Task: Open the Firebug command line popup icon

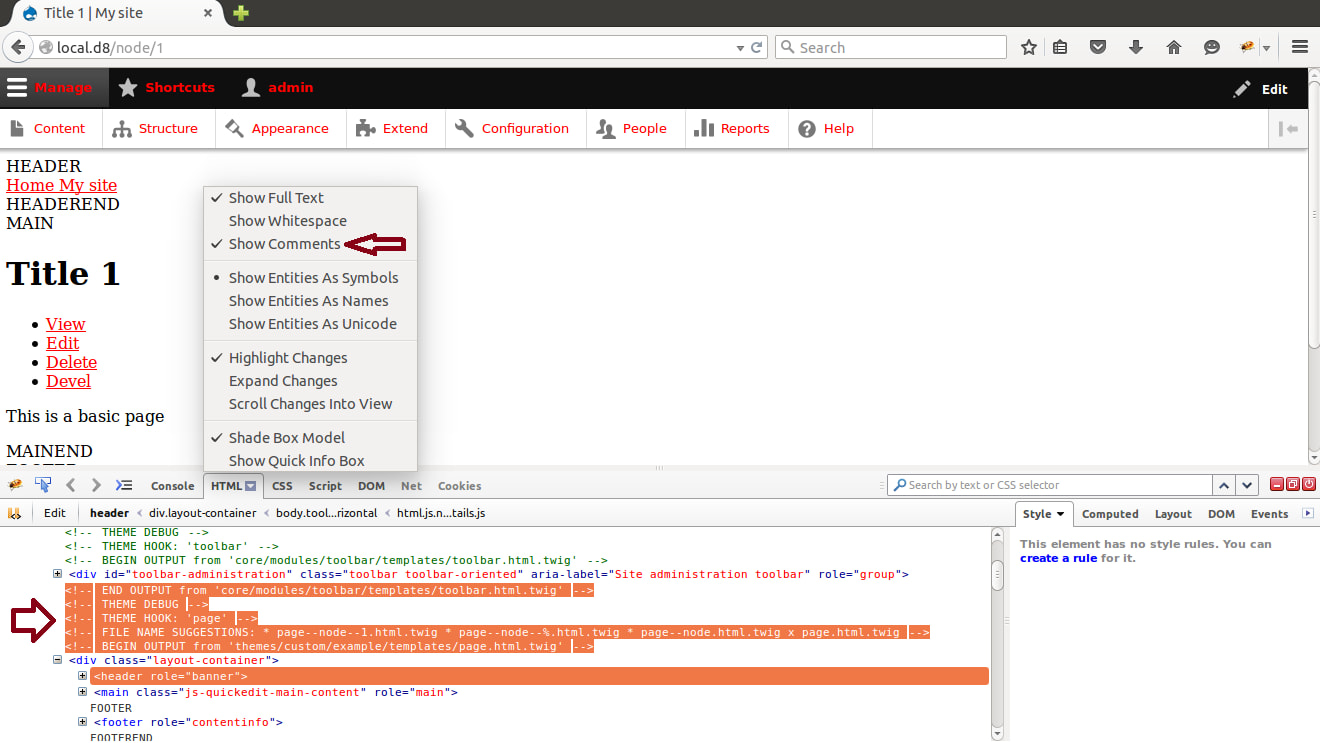Action: click(x=124, y=485)
